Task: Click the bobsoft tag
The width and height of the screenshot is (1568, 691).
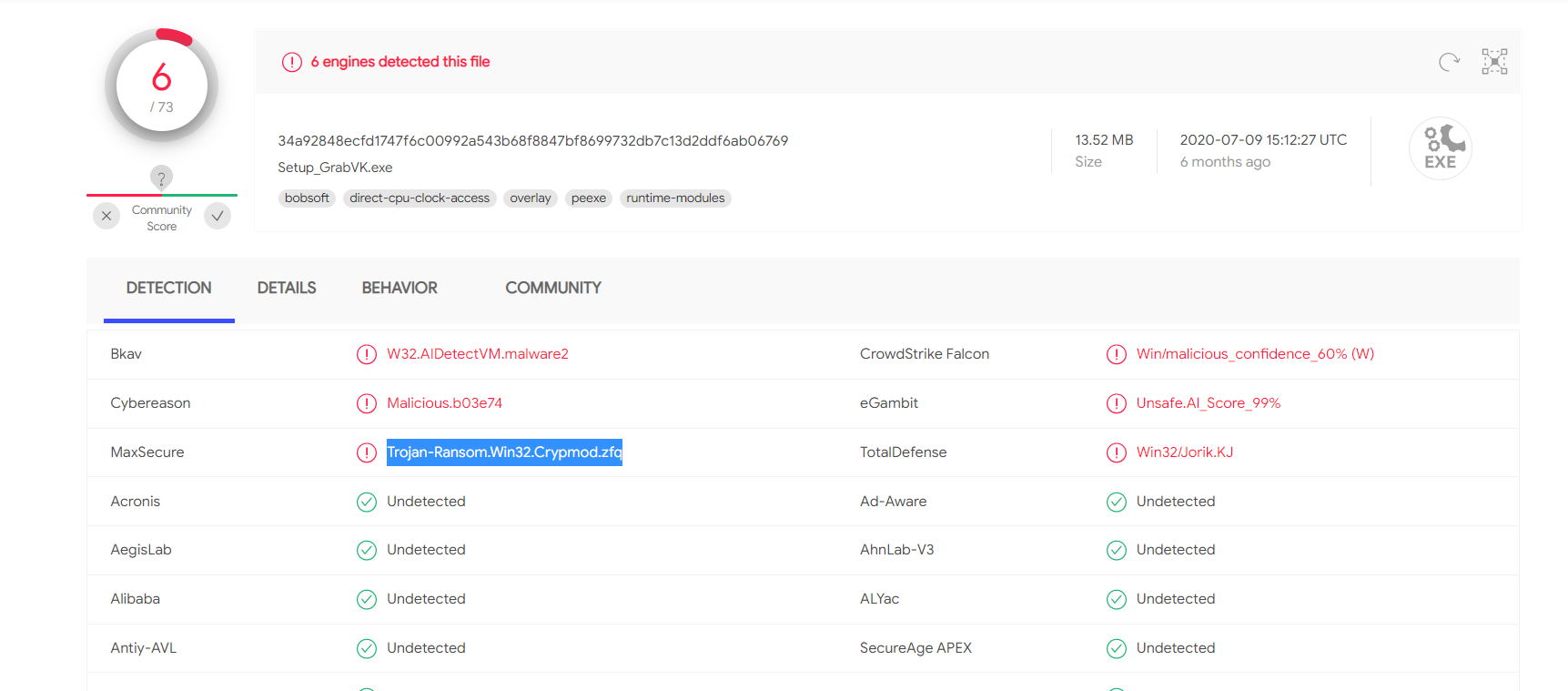Action: click(x=307, y=198)
